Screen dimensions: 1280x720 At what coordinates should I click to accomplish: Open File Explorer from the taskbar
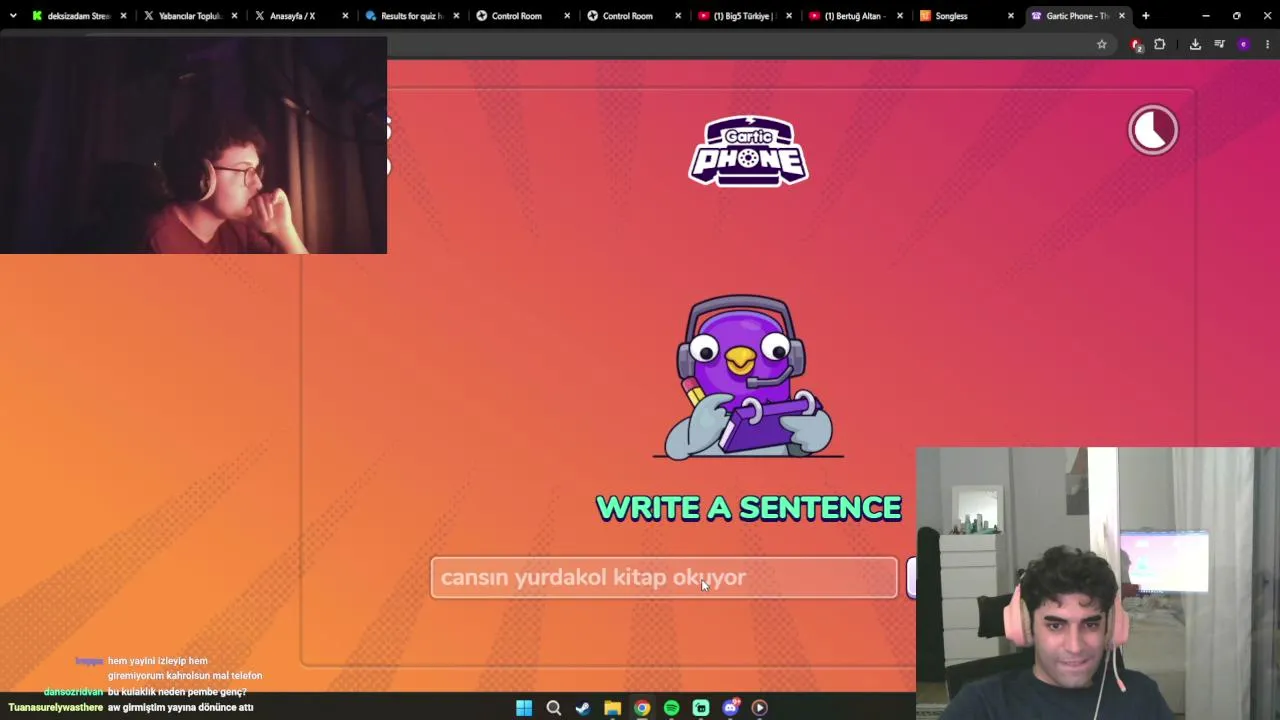(612, 708)
